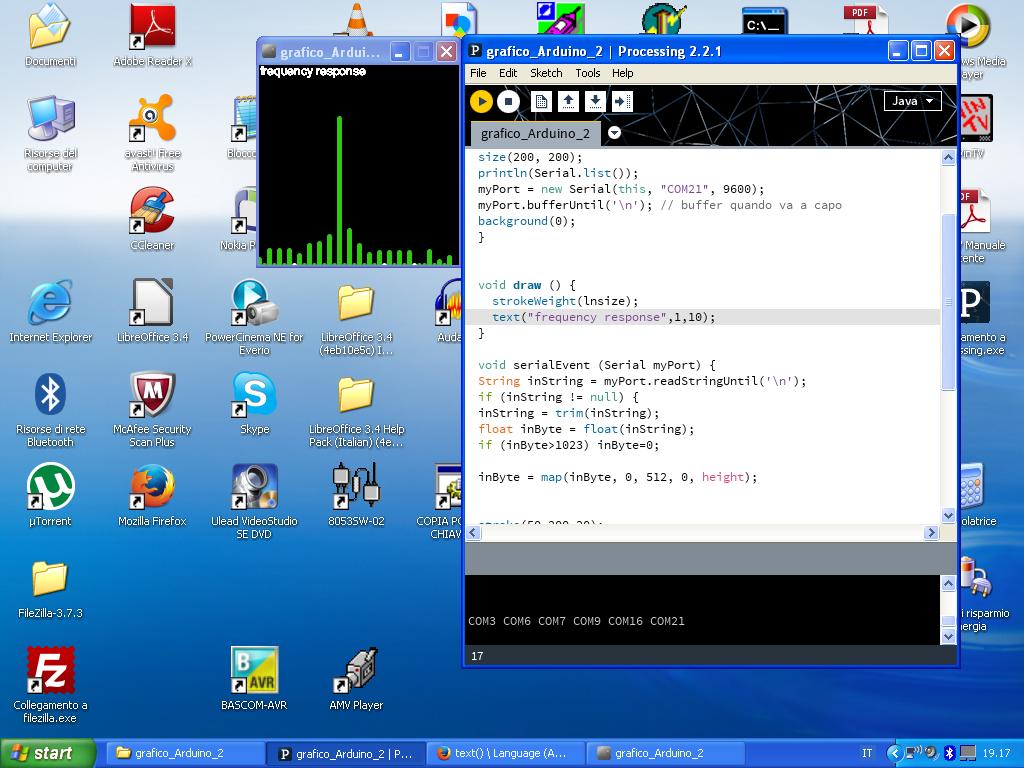Image resolution: width=1024 pixels, height=768 pixels.
Task: Launch LibreOffice 3.4 desktop shortcut
Action: 152,311
